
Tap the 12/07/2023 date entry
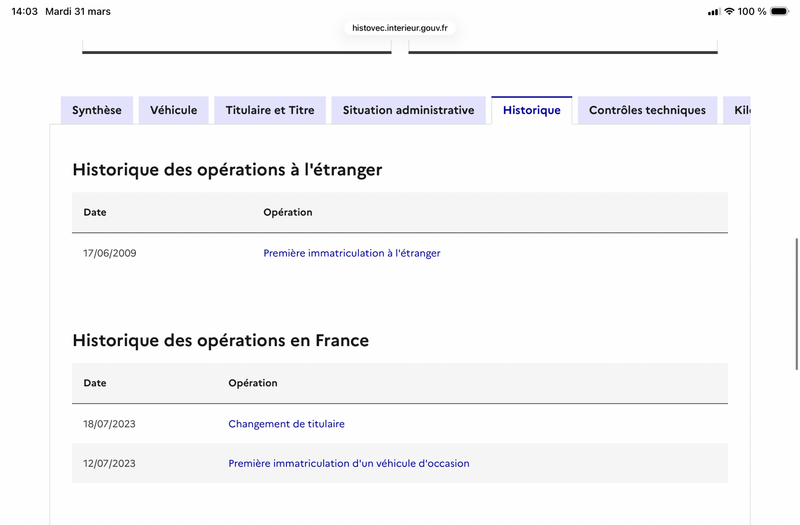click(110, 463)
